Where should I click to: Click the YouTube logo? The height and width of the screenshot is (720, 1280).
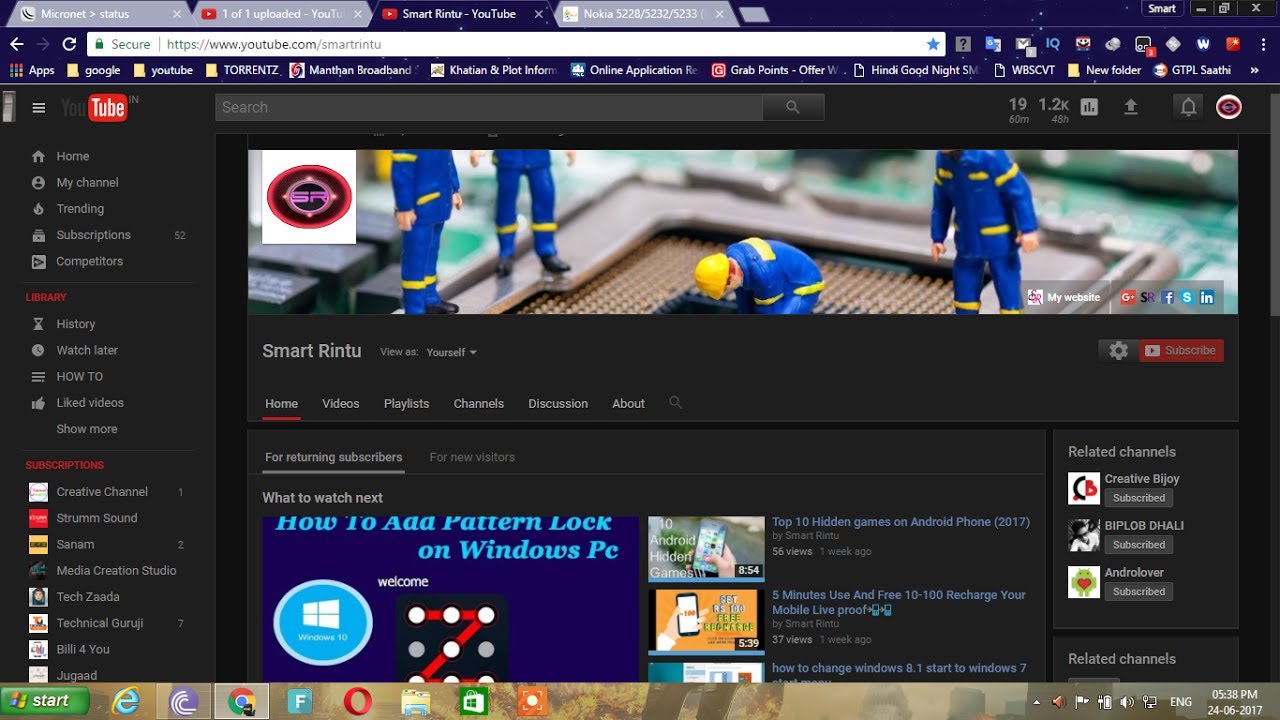pyautogui.click(x=93, y=107)
